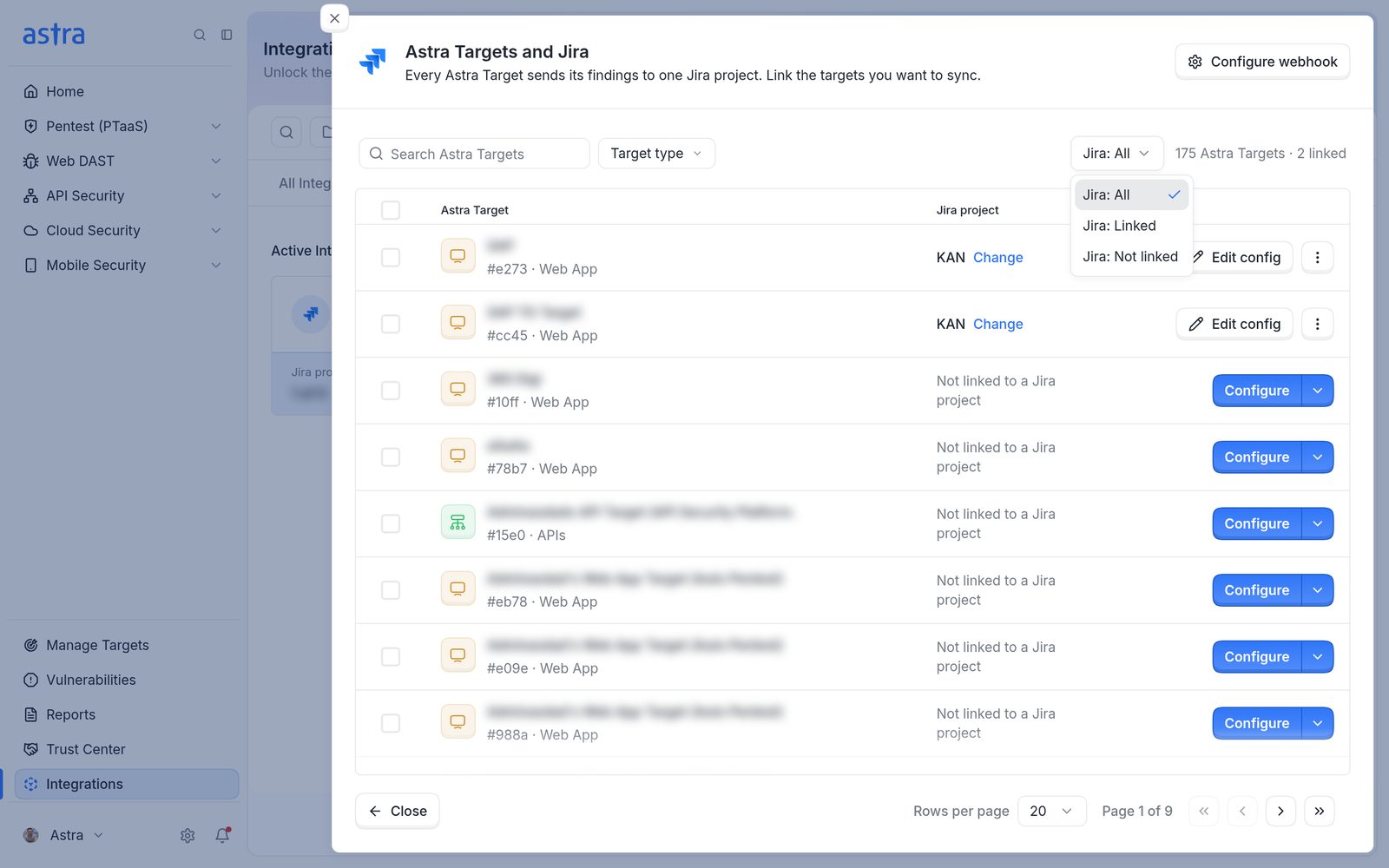This screenshot has width=1389, height=868.
Task: Open the Target type dropdown
Action: [x=656, y=154]
